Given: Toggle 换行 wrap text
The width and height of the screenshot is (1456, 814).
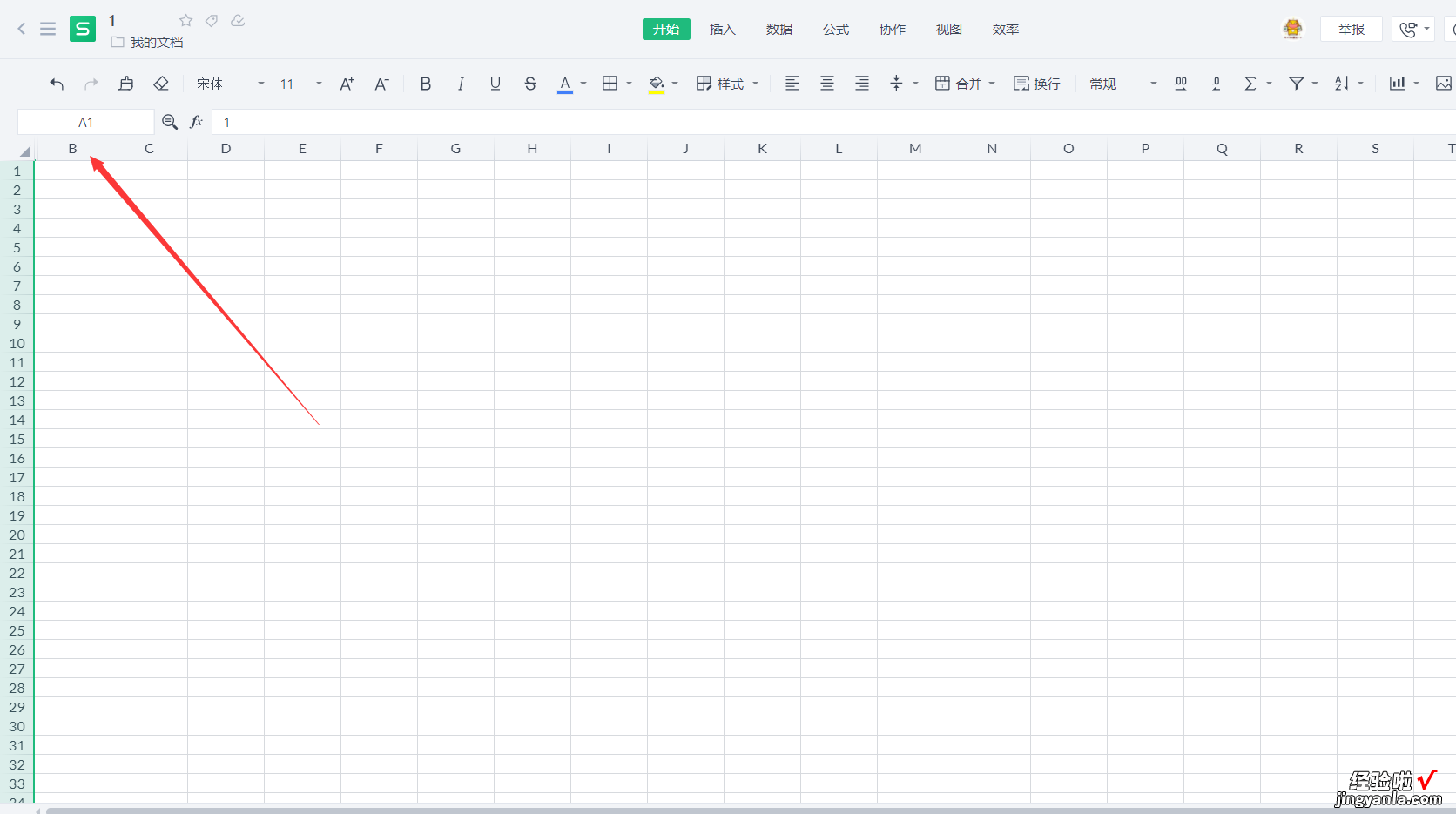Looking at the screenshot, I should tap(1036, 84).
